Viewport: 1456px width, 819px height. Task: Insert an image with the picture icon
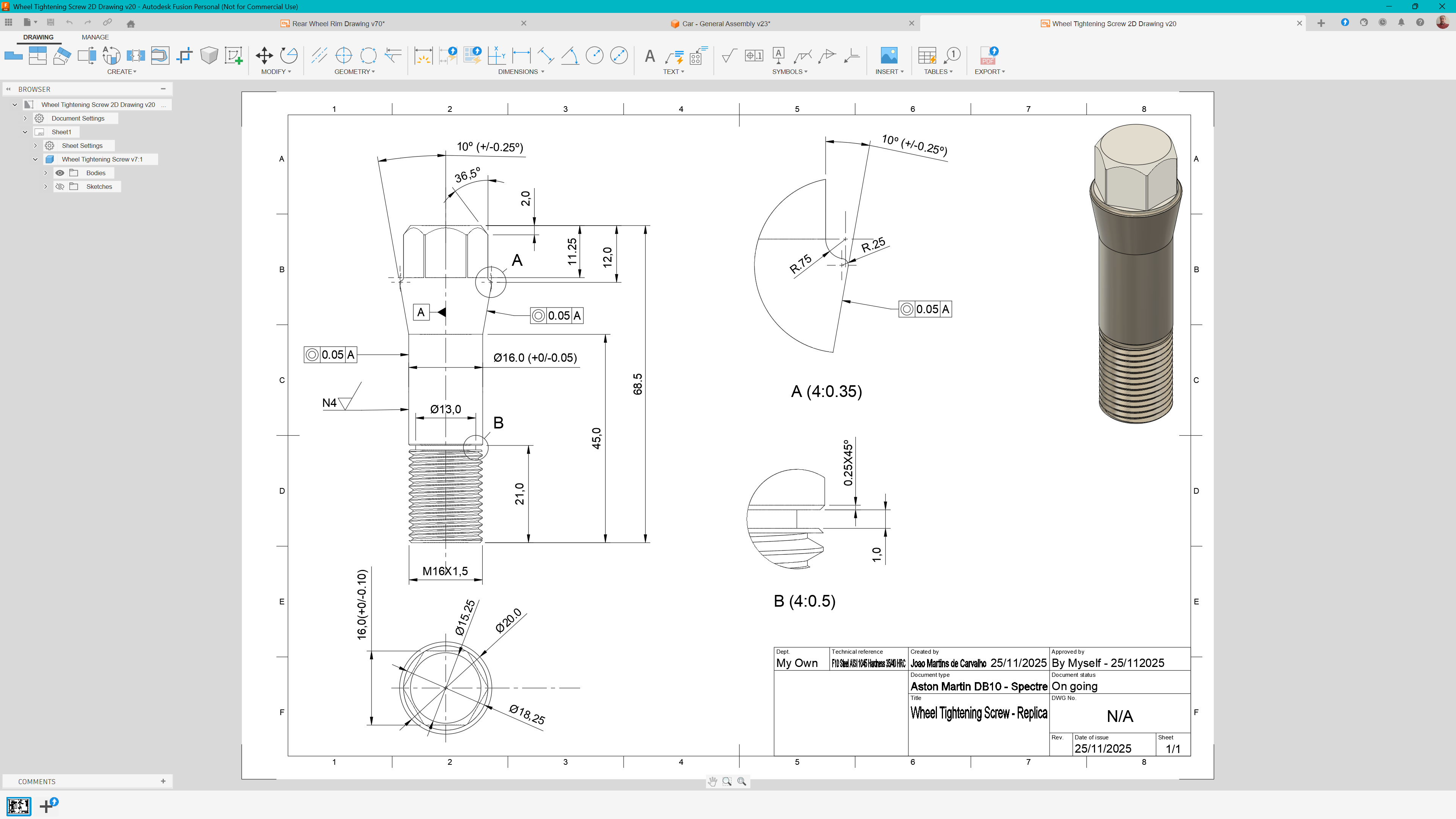[x=888, y=55]
